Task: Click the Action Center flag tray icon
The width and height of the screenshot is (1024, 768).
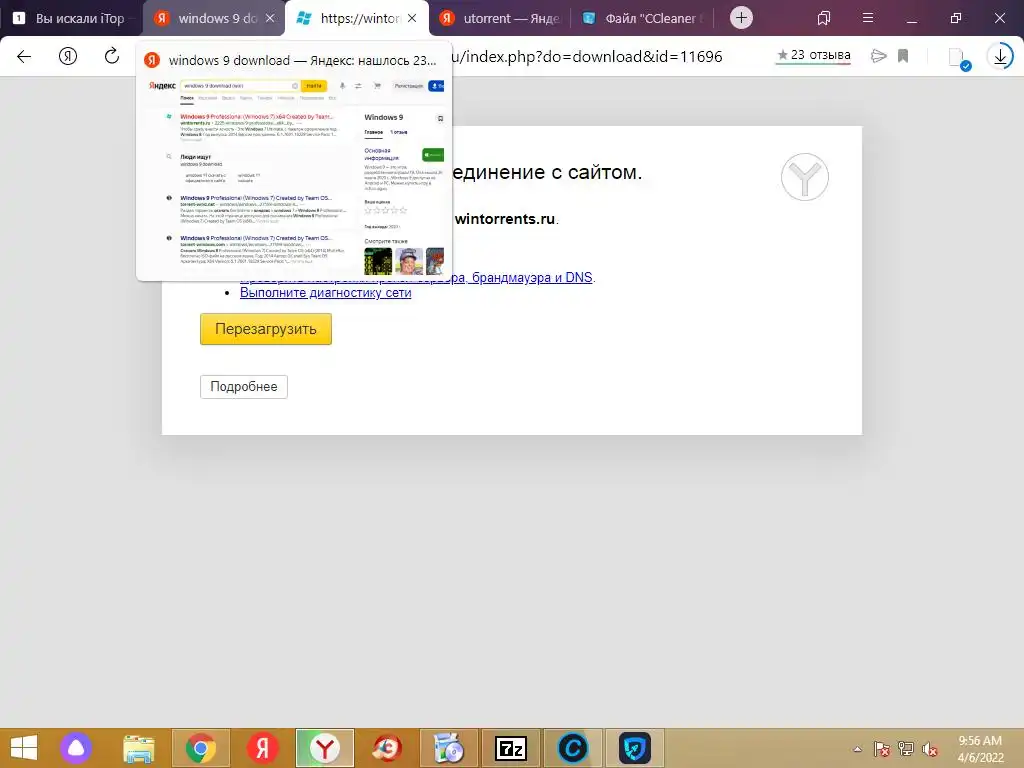Action: pos(882,749)
